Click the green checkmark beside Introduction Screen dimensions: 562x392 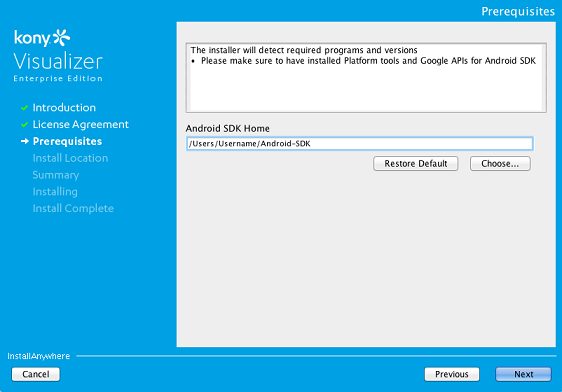[x=24, y=107]
